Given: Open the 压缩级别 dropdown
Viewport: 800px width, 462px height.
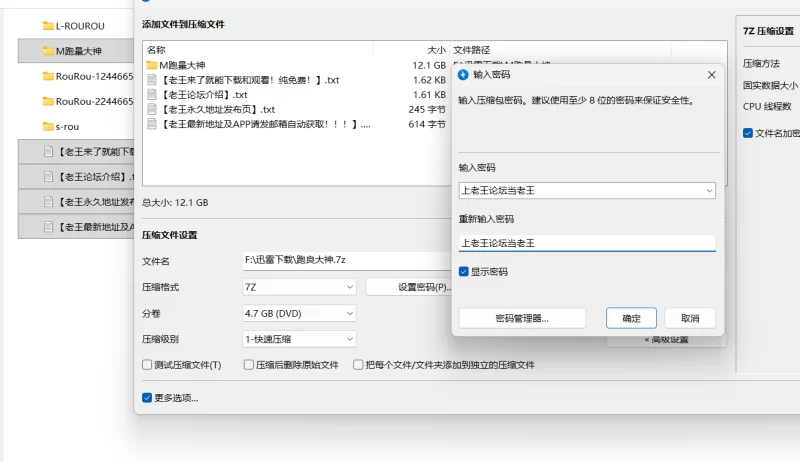Looking at the screenshot, I should (x=299, y=339).
